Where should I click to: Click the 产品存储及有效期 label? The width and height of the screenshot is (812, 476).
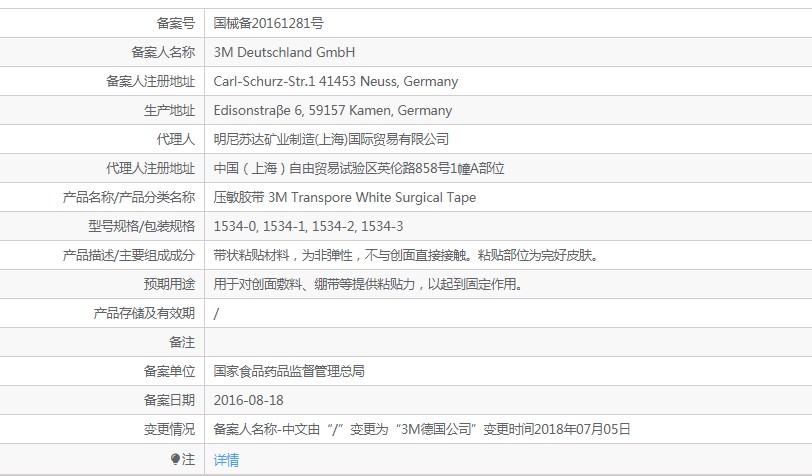pos(144,313)
